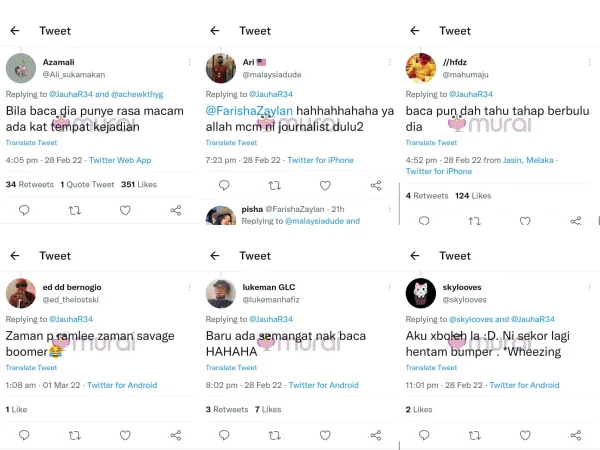
Task: Translate Azamali's tweet
Action: coord(32,143)
